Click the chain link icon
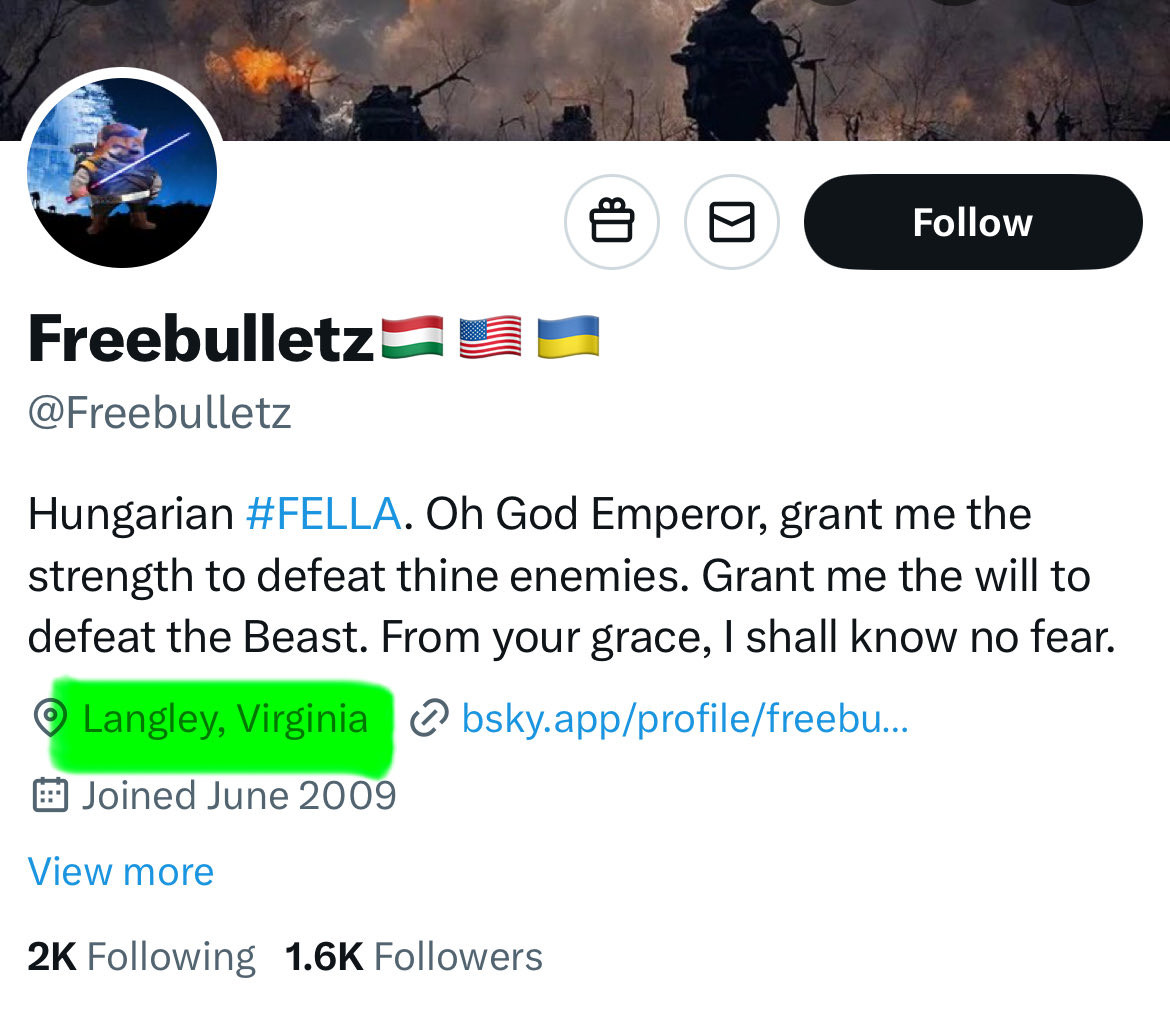The width and height of the screenshot is (1170, 1025). click(x=429, y=718)
